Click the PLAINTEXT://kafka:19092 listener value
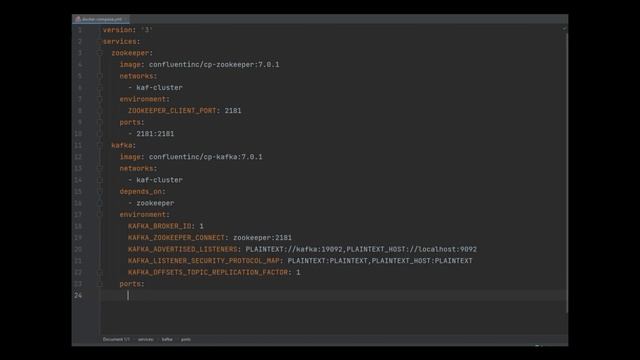Viewport: 640px width, 360px height. point(294,249)
